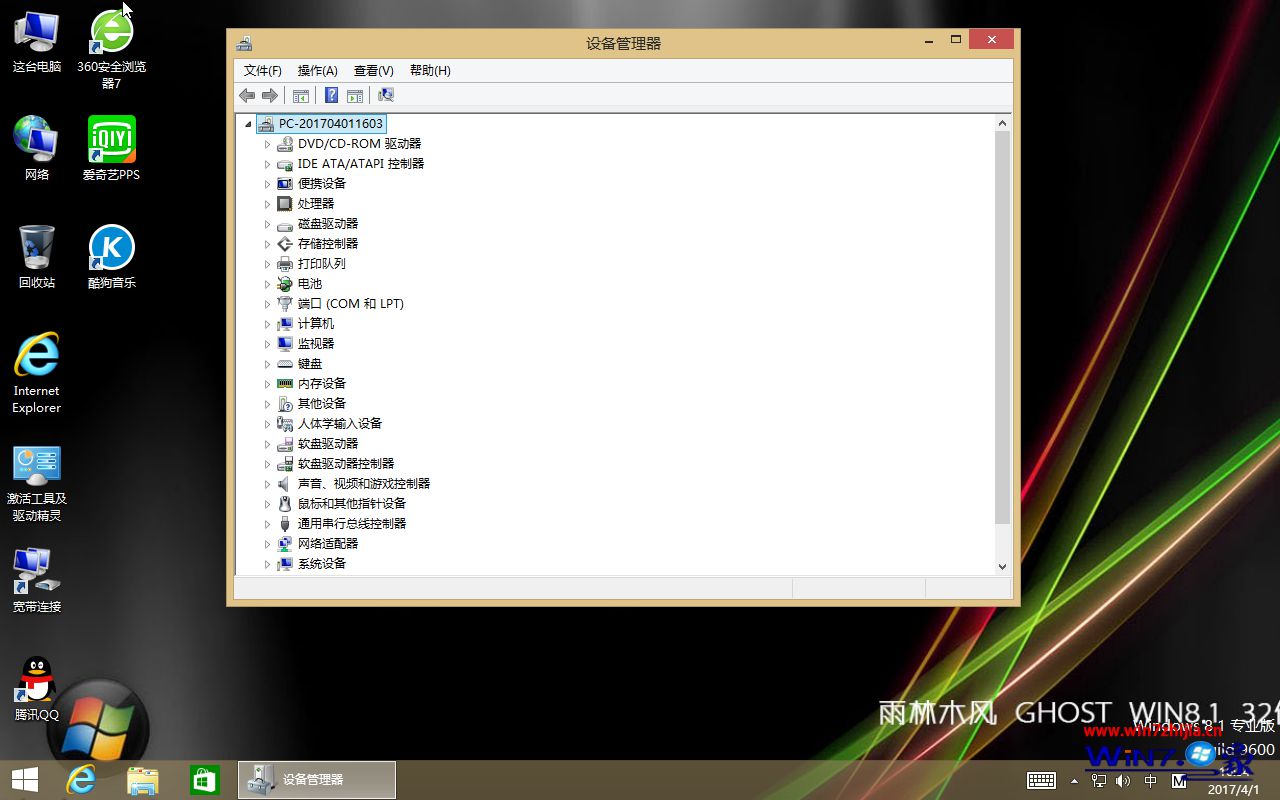Click the show/hide console tree toolbar icon
Viewport: 1280px width, 800px height.
pos(300,95)
